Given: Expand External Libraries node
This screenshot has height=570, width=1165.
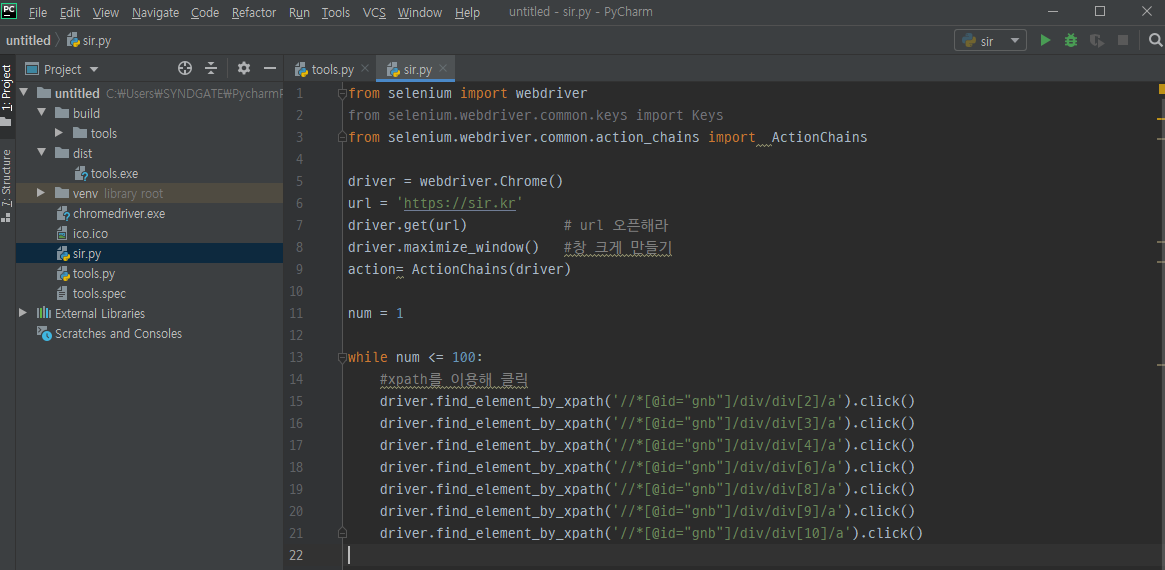Looking at the screenshot, I should (x=23, y=313).
